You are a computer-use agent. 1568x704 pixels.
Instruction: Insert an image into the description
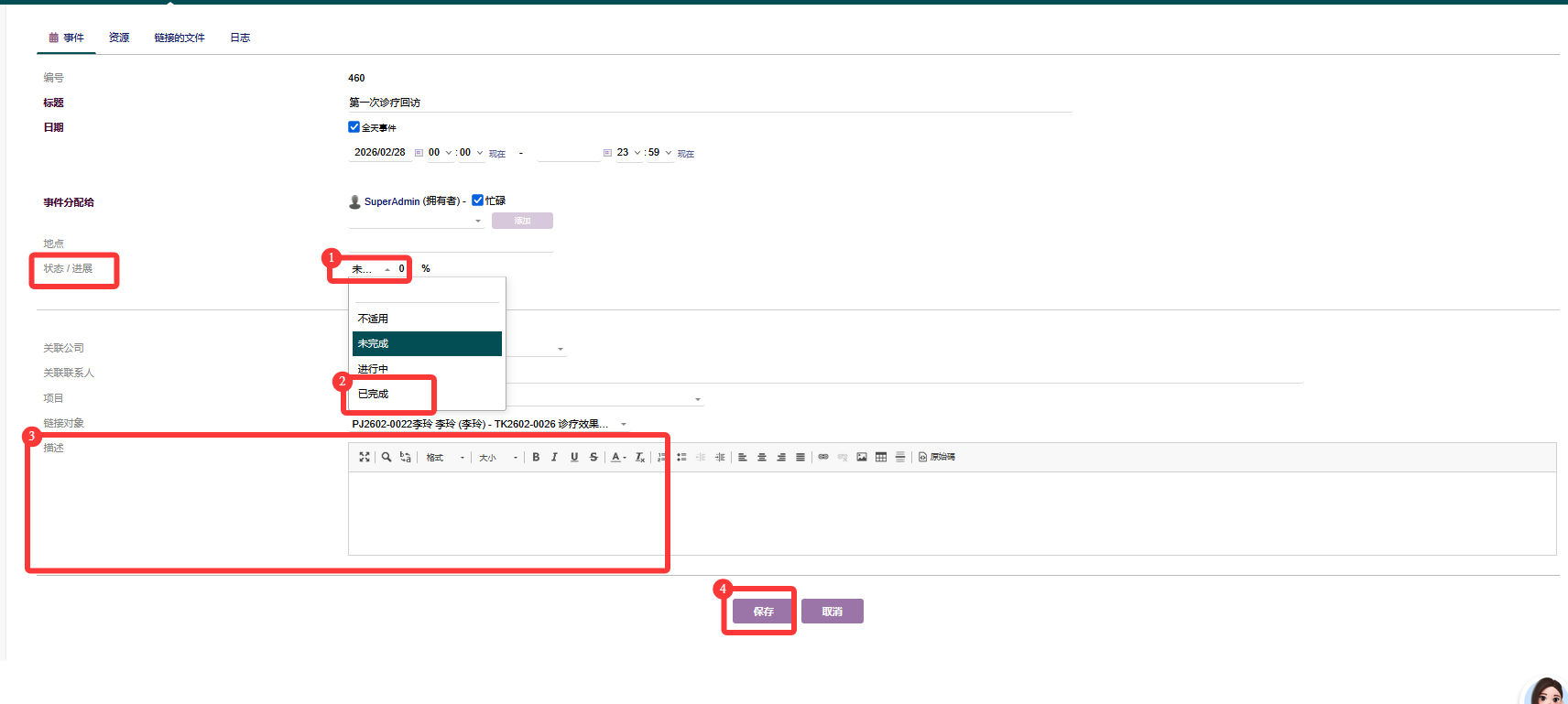[x=862, y=457]
